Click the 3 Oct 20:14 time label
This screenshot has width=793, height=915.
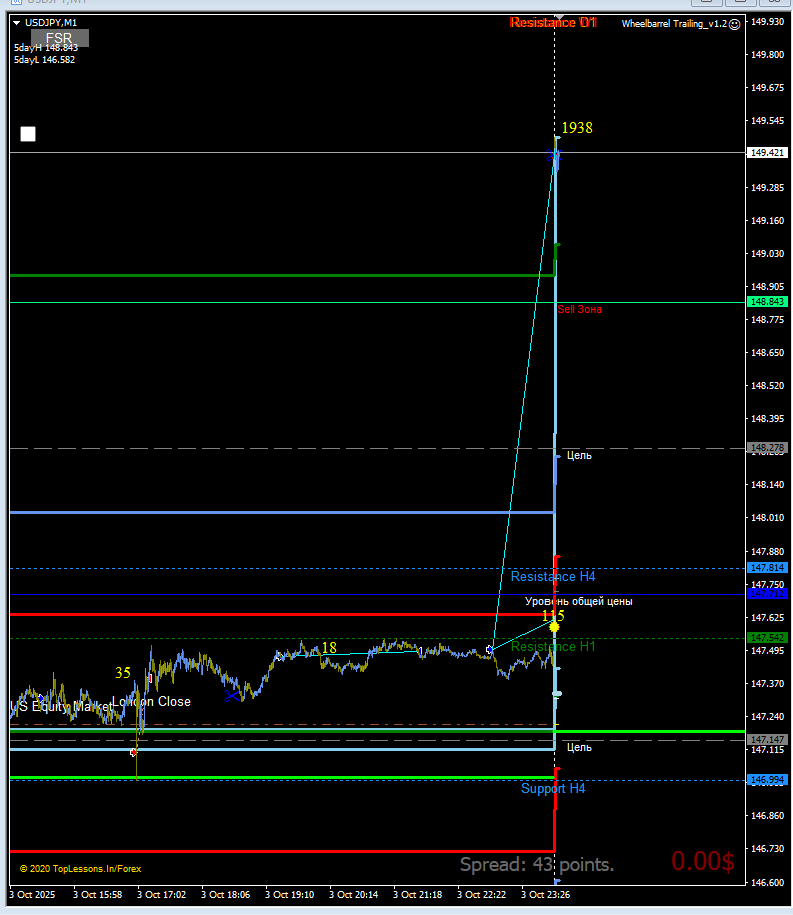pyautogui.click(x=354, y=895)
